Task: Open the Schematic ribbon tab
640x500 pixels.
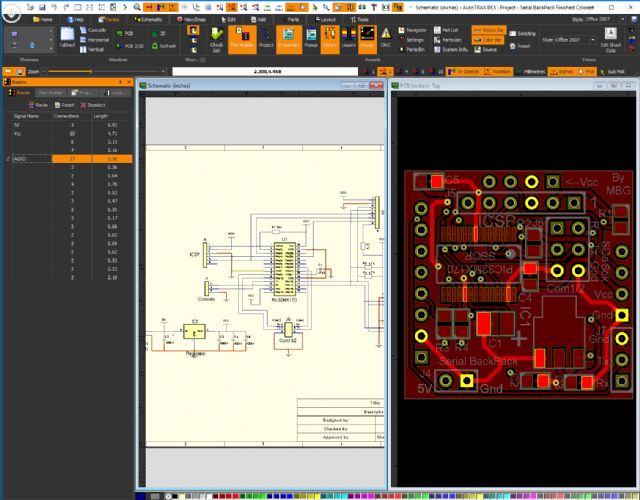Action: (x=148, y=19)
